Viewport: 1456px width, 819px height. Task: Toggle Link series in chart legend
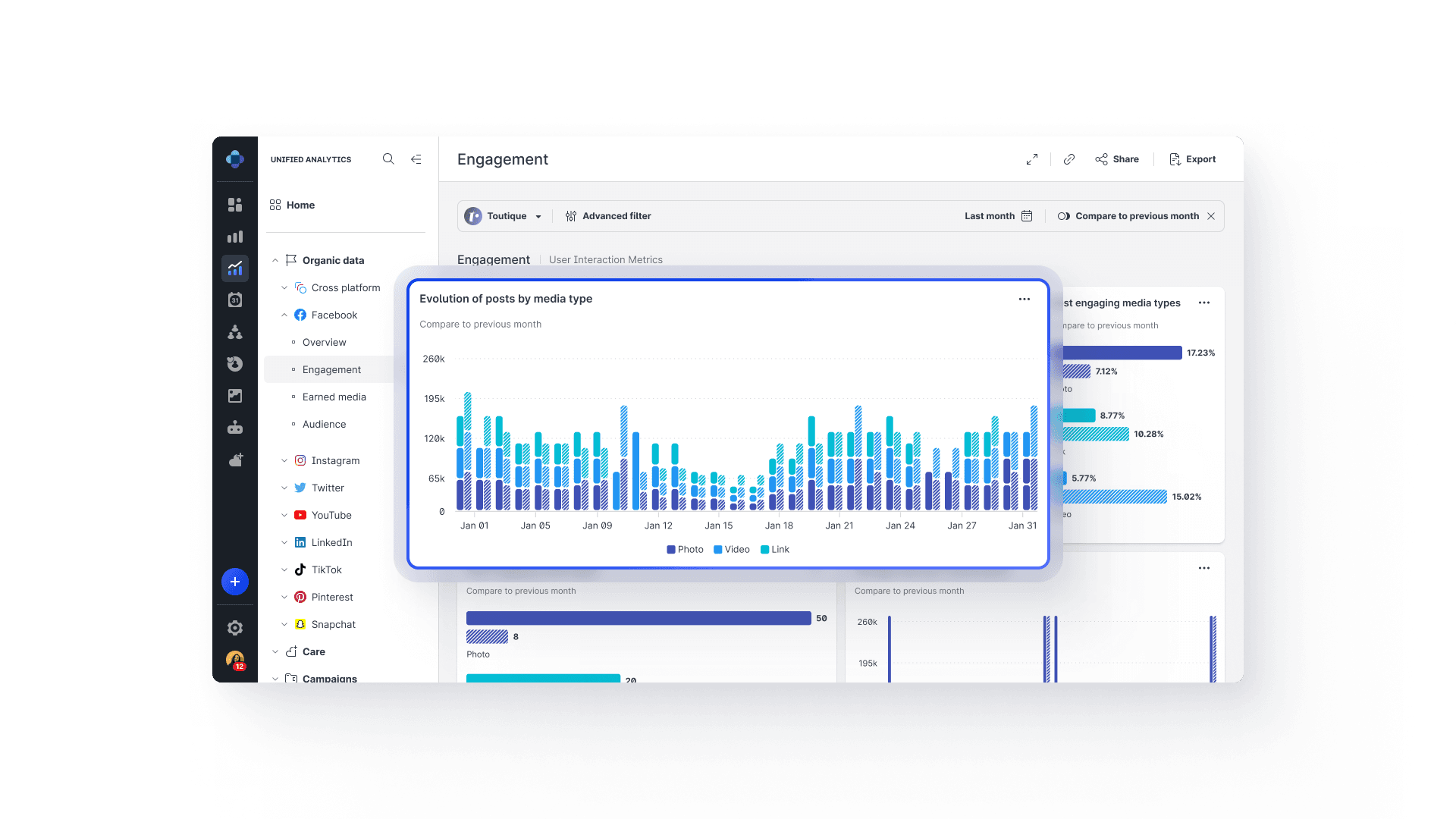775,550
